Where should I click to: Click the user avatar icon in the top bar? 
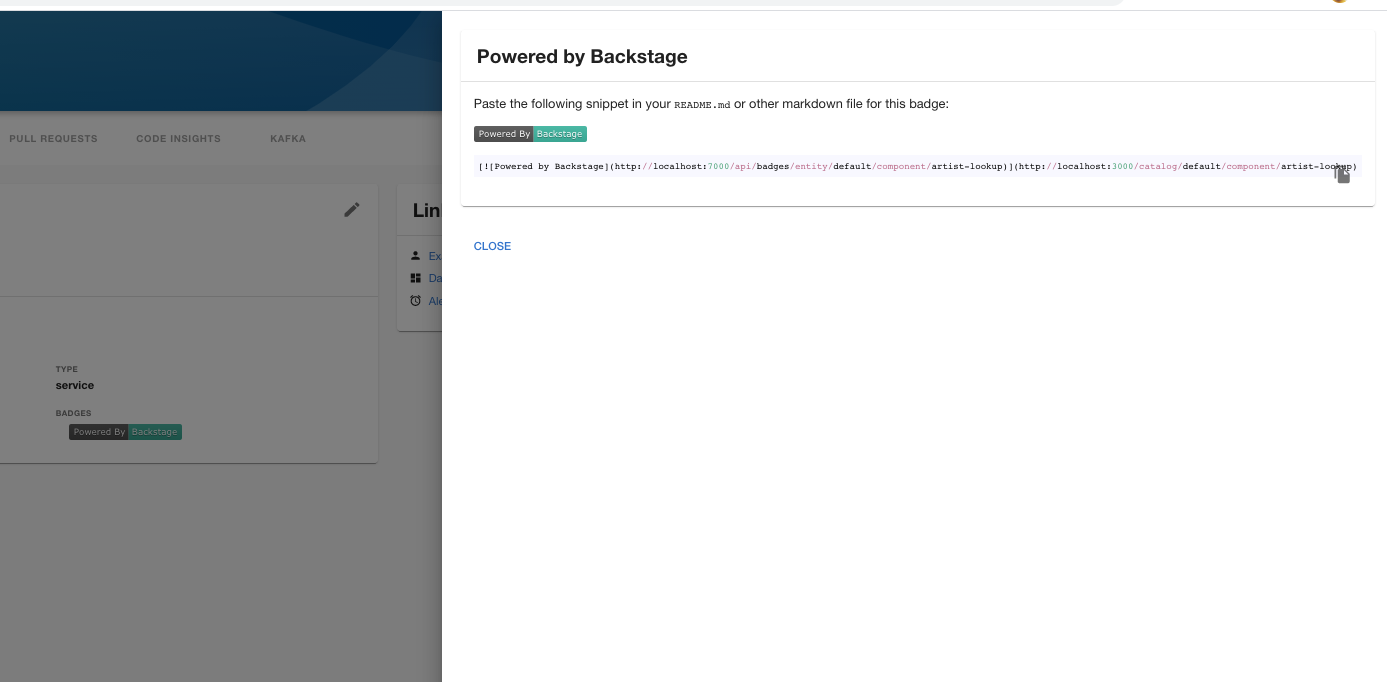click(x=1340, y=3)
